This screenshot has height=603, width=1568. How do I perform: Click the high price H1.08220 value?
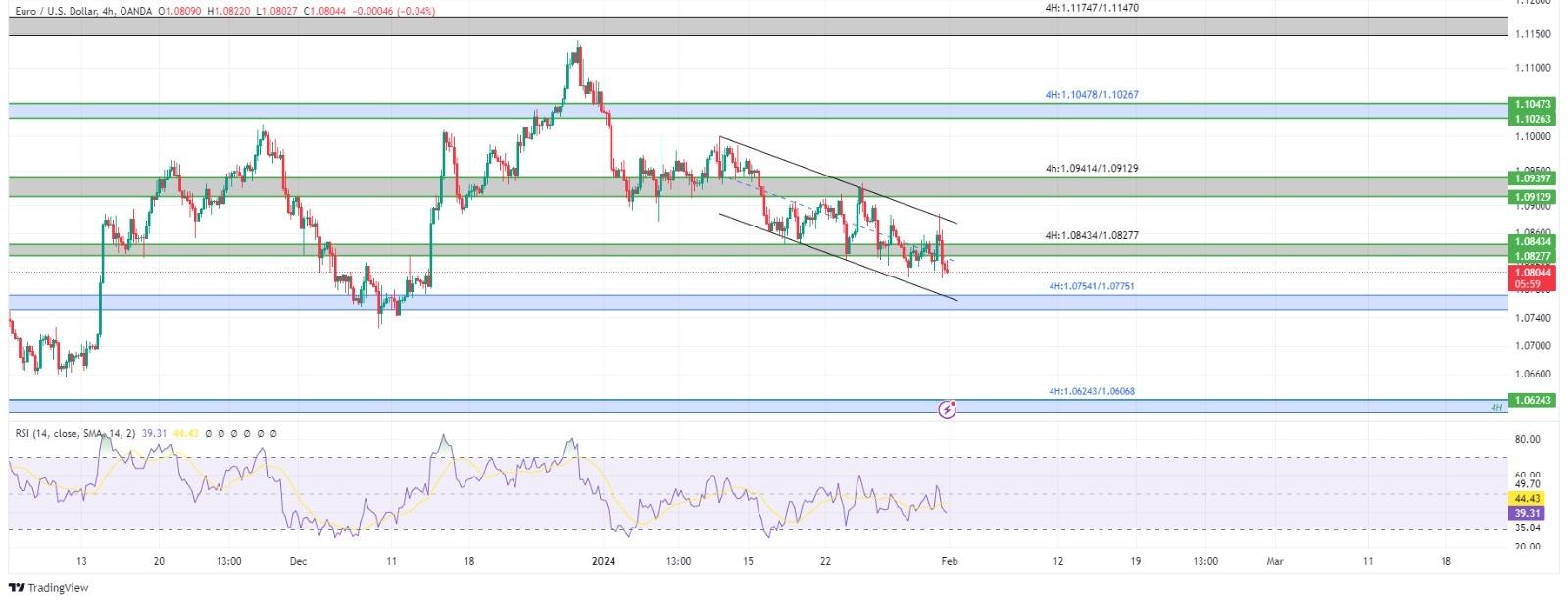(x=229, y=11)
